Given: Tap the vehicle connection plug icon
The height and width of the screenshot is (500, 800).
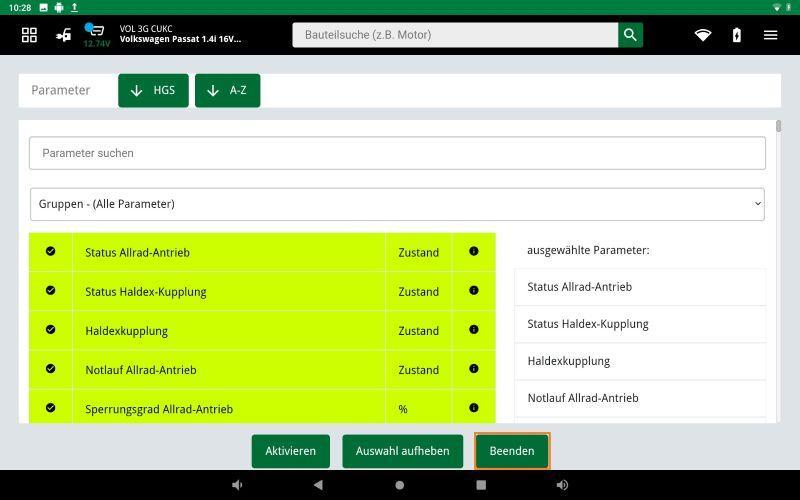Looking at the screenshot, I should (63, 35).
